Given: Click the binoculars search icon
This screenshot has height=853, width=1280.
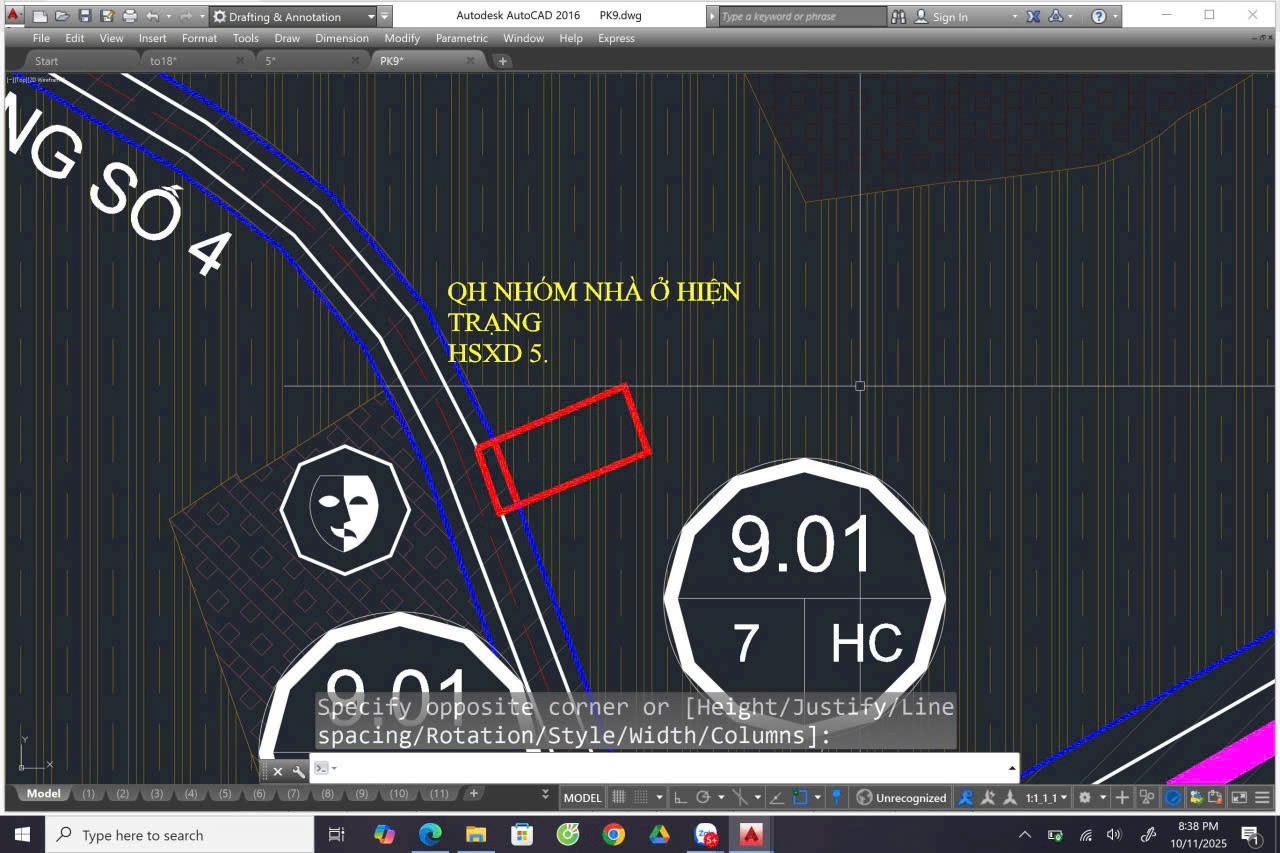Looking at the screenshot, I should tap(898, 16).
